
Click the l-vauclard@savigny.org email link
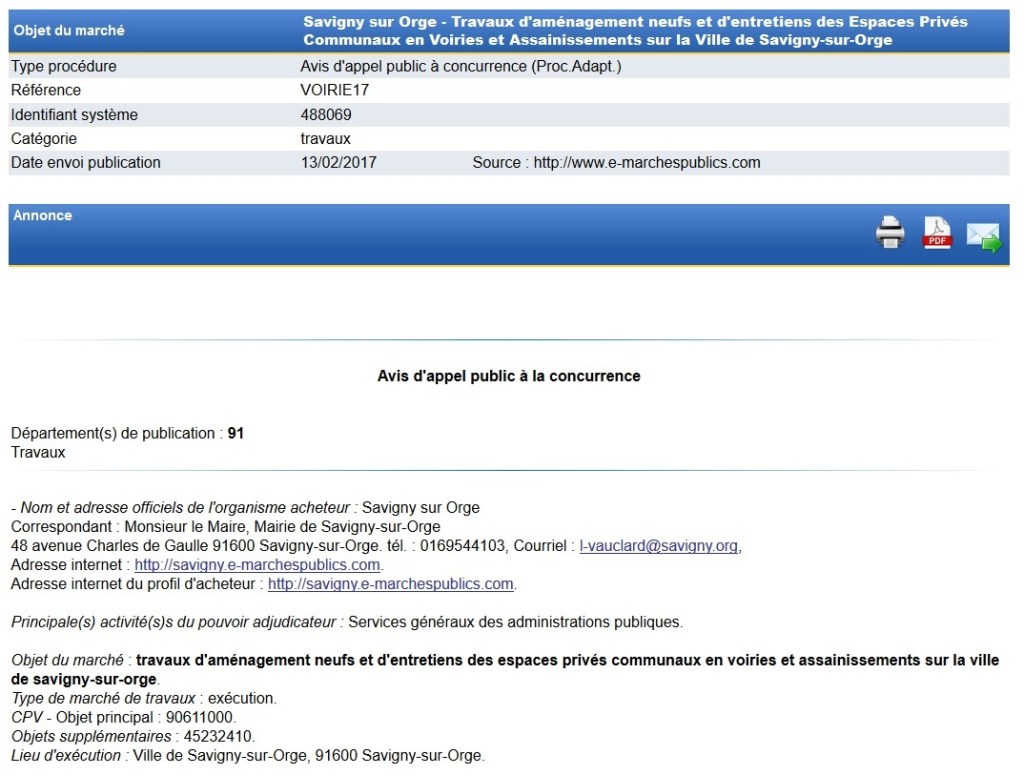[x=659, y=546]
